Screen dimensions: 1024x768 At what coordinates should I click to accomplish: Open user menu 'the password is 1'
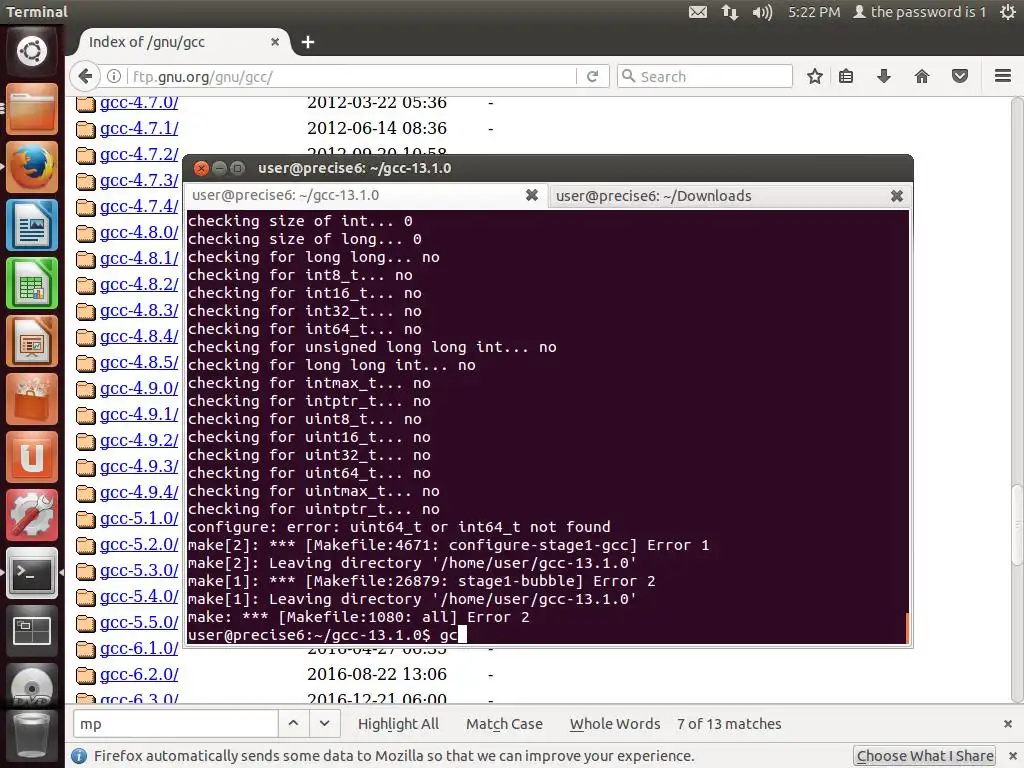[x=920, y=12]
